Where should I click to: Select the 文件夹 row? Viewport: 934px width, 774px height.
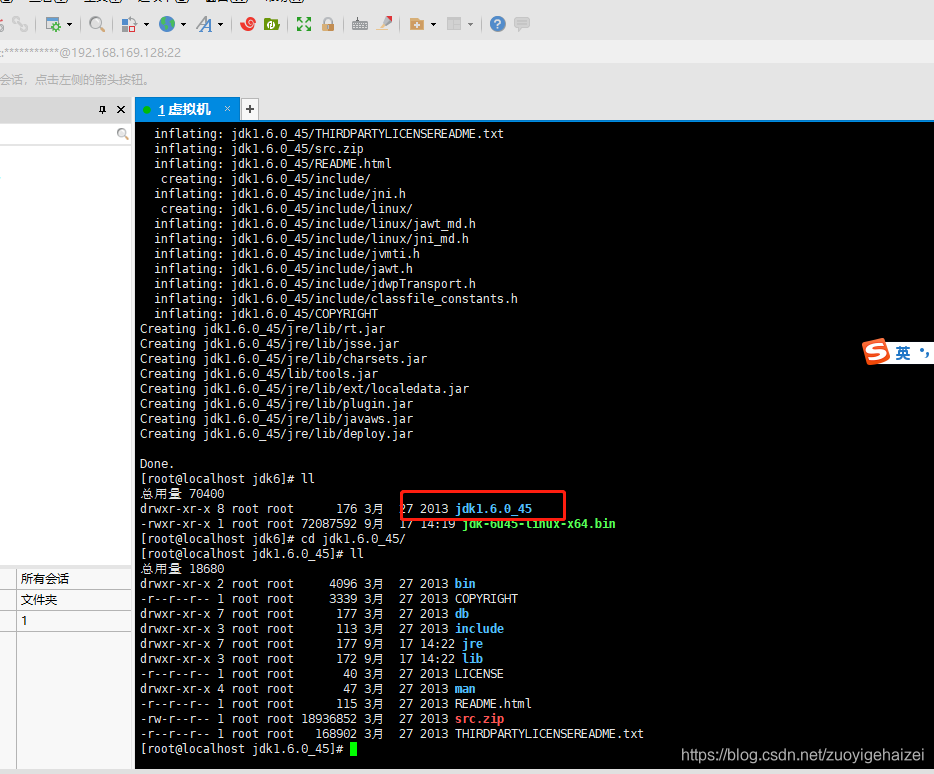pyautogui.click(x=66, y=599)
